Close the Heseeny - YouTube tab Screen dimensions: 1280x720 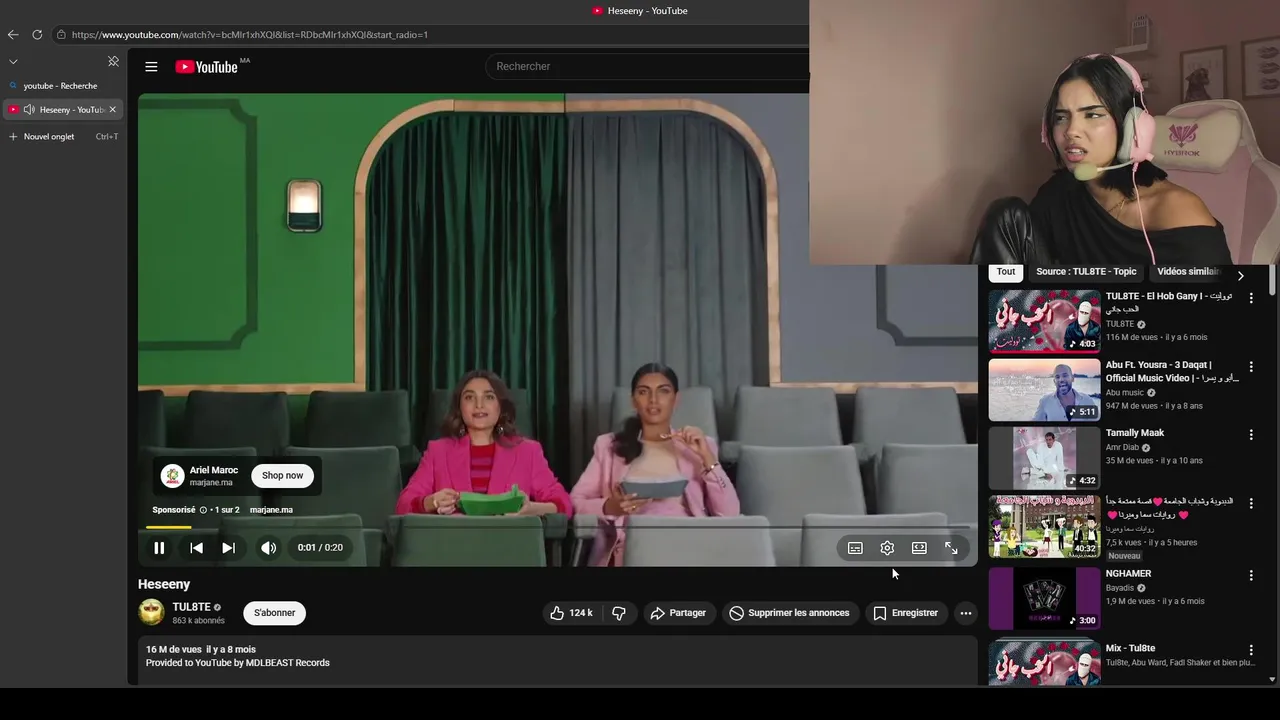(x=113, y=109)
